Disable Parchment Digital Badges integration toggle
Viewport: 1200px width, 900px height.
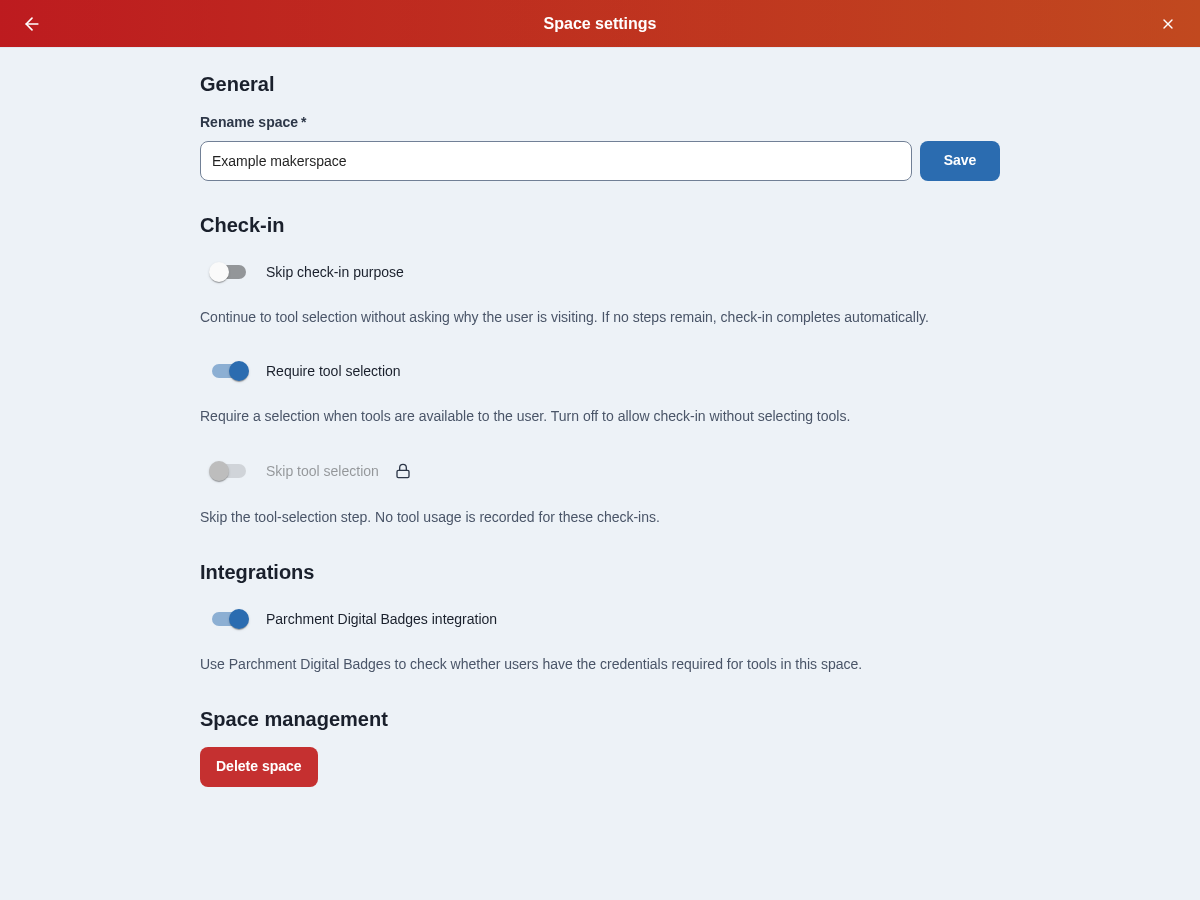tap(228, 619)
